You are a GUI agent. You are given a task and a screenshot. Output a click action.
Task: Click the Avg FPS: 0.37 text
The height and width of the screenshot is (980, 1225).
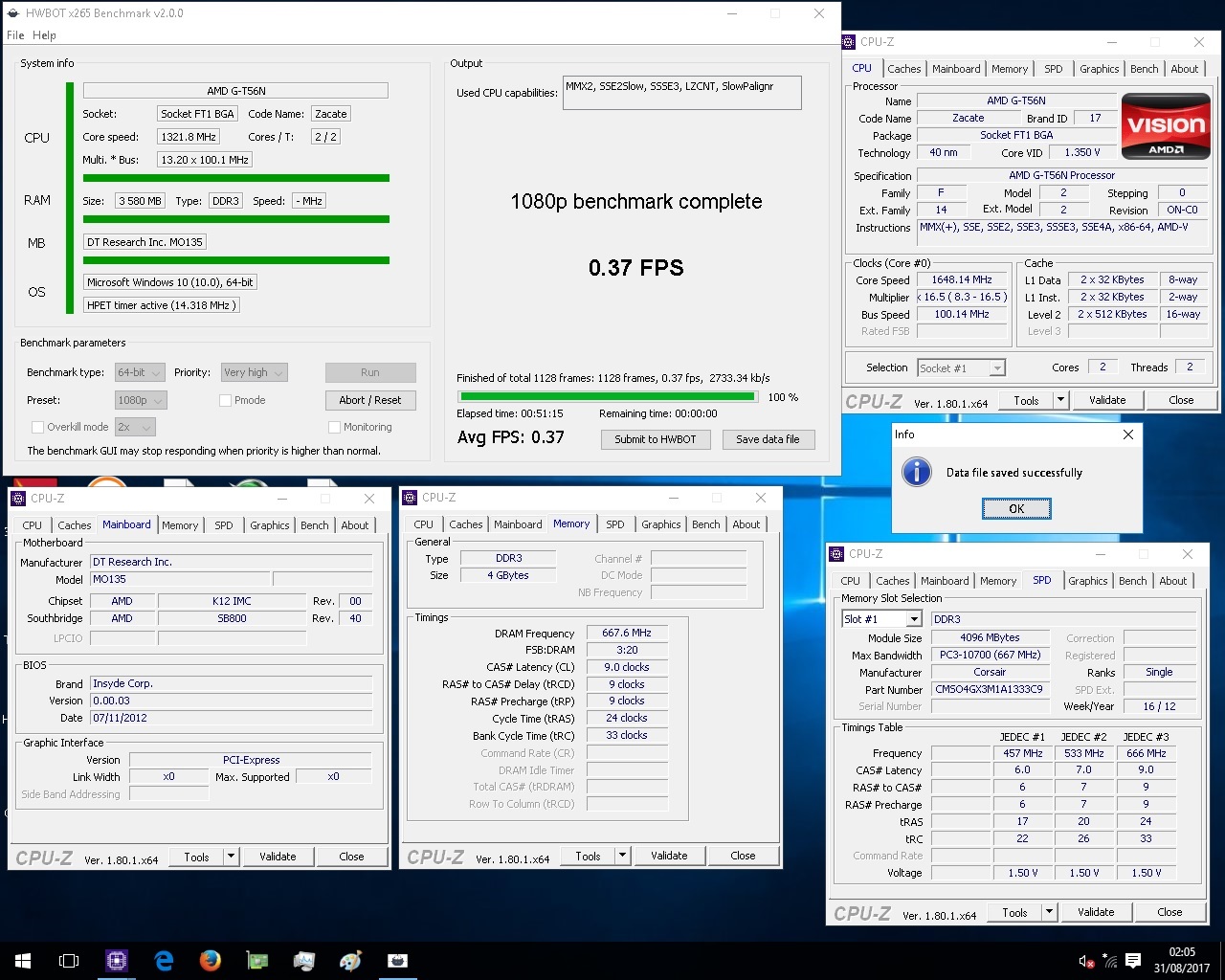[x=511, y=438]
